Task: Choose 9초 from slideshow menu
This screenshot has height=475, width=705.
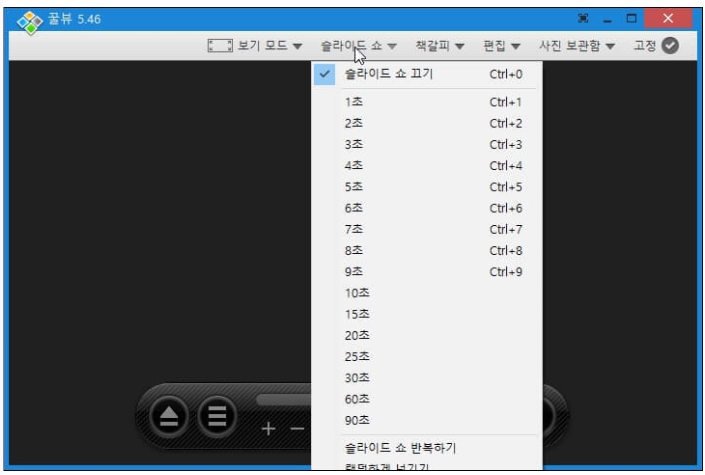Action: pyautogui.click(x=427, y=272)
